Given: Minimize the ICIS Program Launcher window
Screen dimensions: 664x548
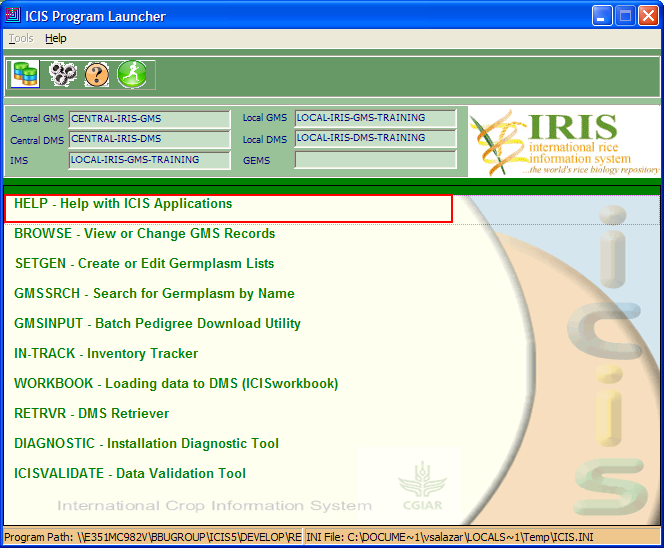Looking at the screenshot, I should pyautogui.click(x=602, y=16).
